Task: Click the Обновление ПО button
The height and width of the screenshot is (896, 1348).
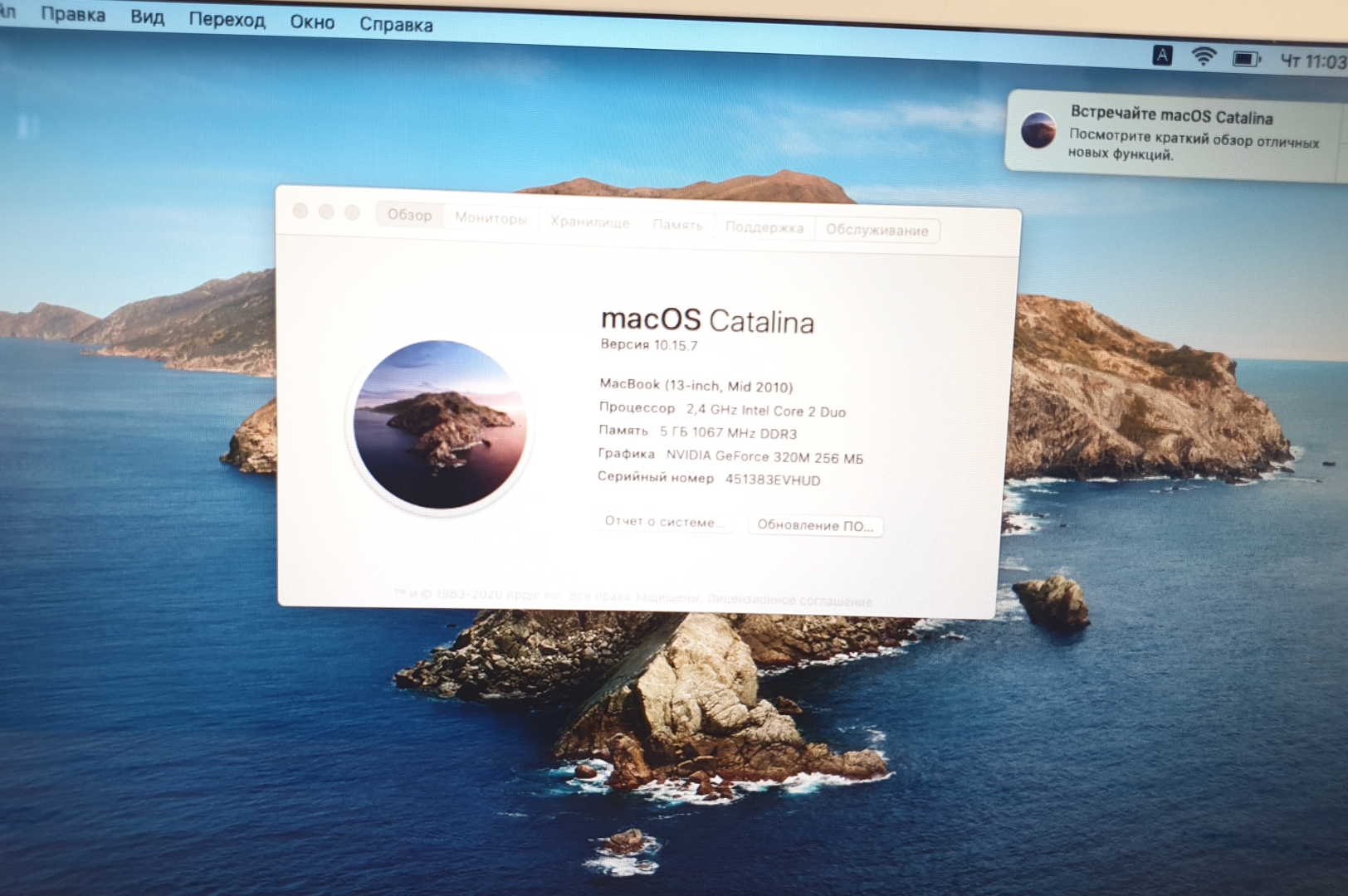Action: click(815, 525)
